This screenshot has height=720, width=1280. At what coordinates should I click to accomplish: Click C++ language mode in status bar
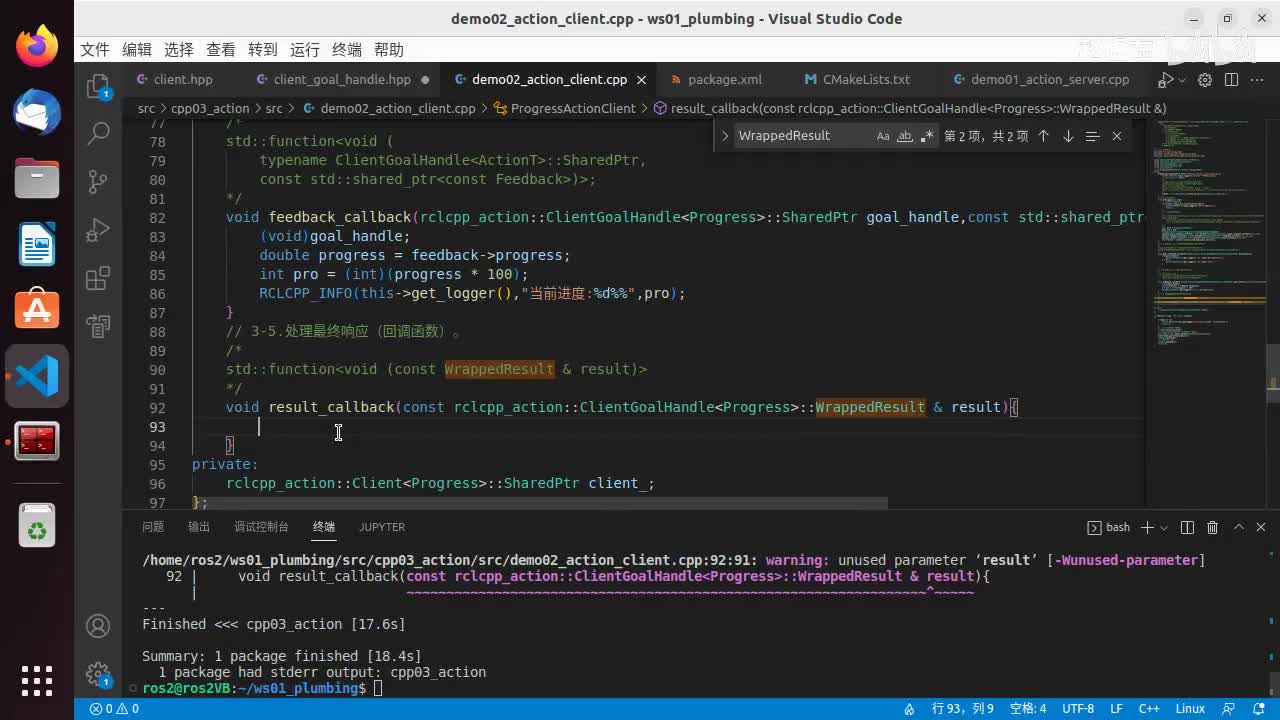pos(1149,709)
